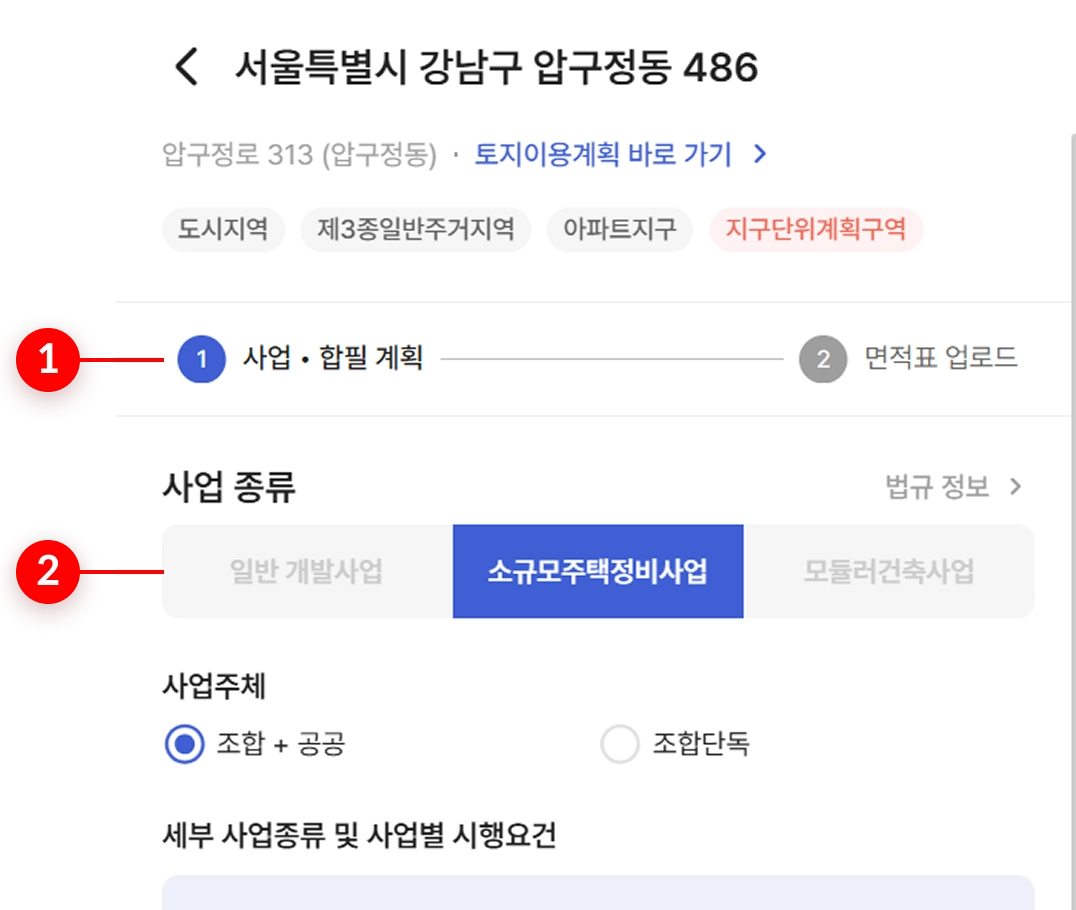Click the back arrow next to the address
The image size is (1076, 910).
point(187,67)
